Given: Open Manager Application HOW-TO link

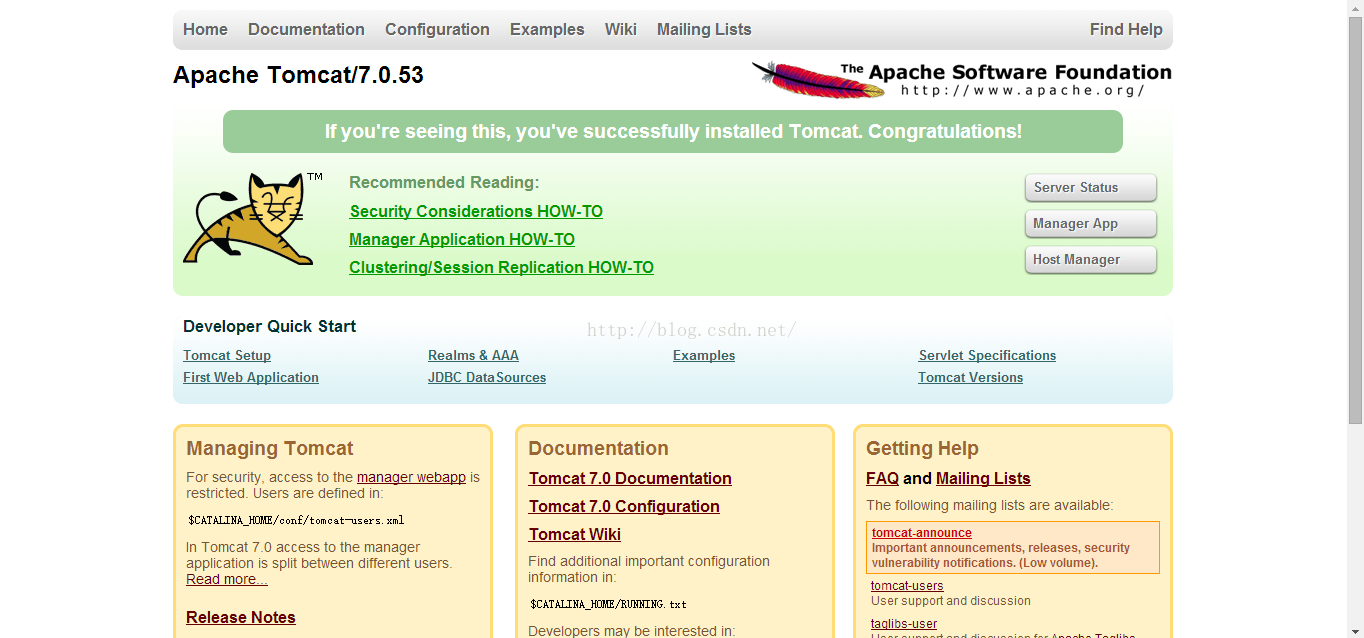Looking at the screenshot, I should (462, 239).
